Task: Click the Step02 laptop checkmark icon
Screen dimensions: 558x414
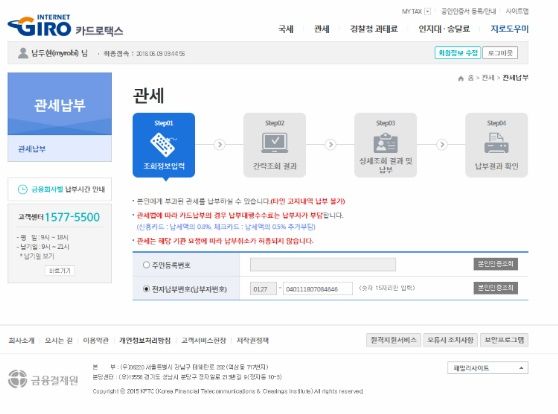Action: pyautogui.click(x=274, y=143)
